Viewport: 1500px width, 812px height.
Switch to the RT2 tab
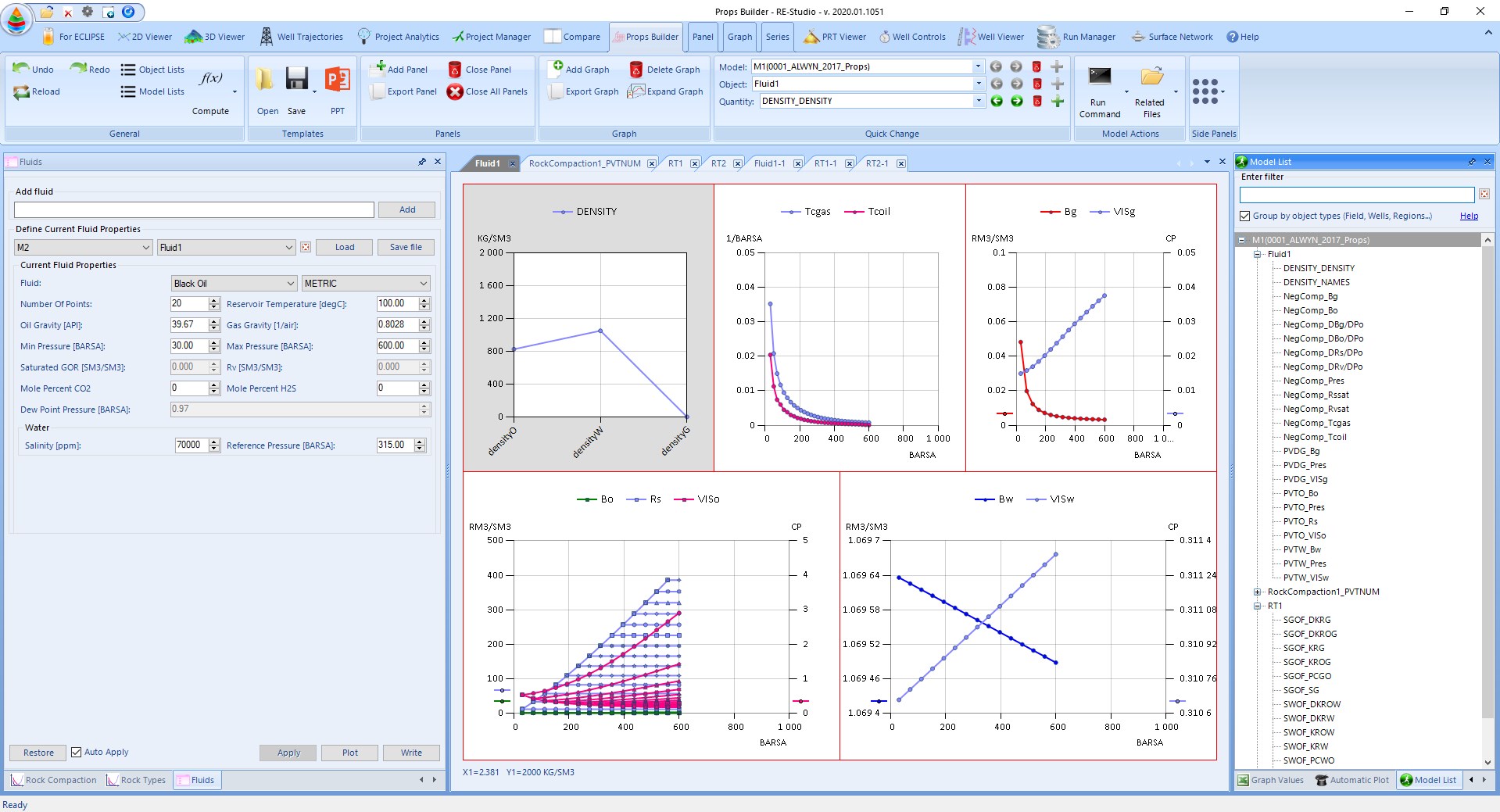click(718, 163)
